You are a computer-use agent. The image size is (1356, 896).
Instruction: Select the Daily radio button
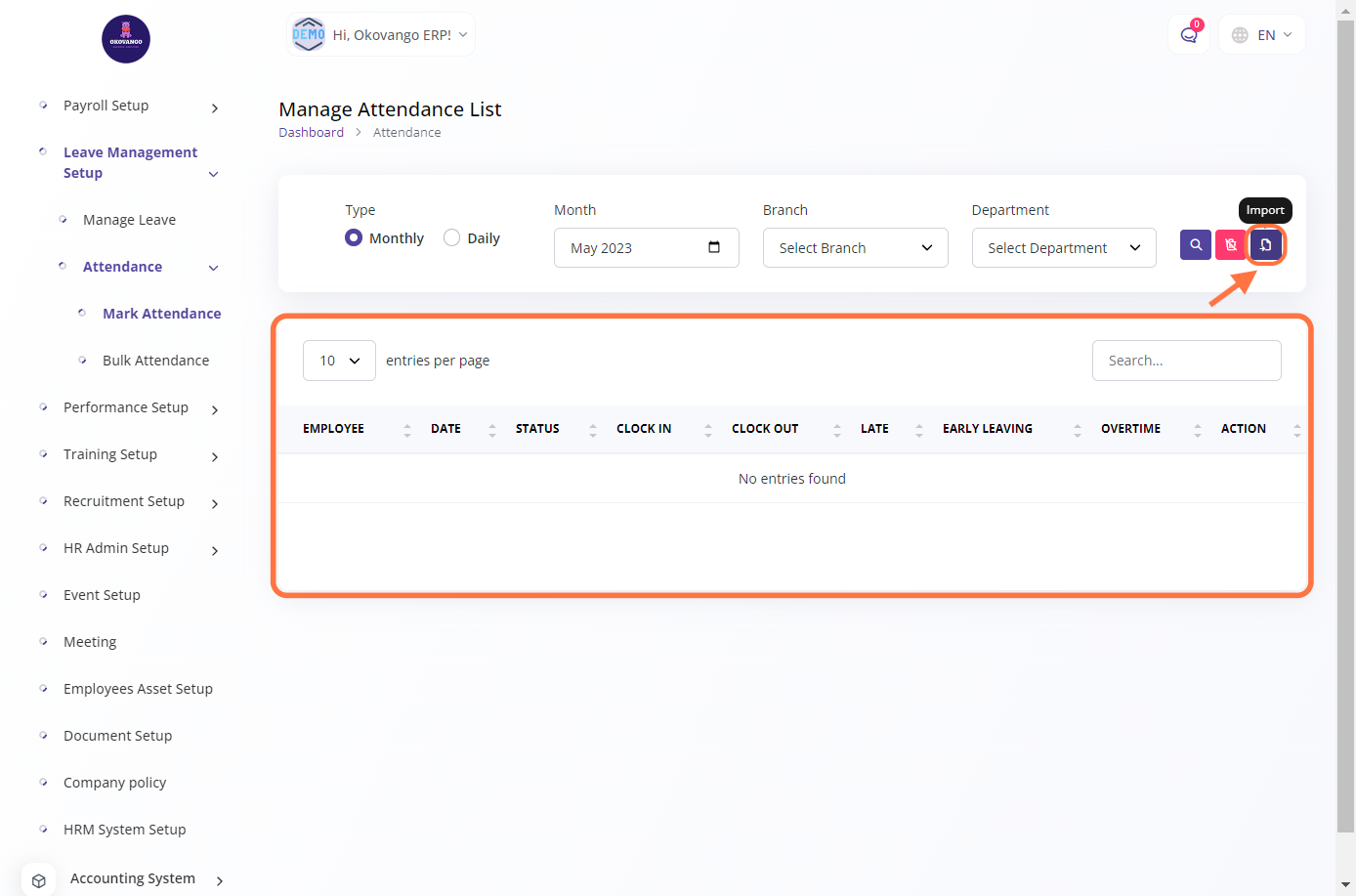click(x=451, y=237)
